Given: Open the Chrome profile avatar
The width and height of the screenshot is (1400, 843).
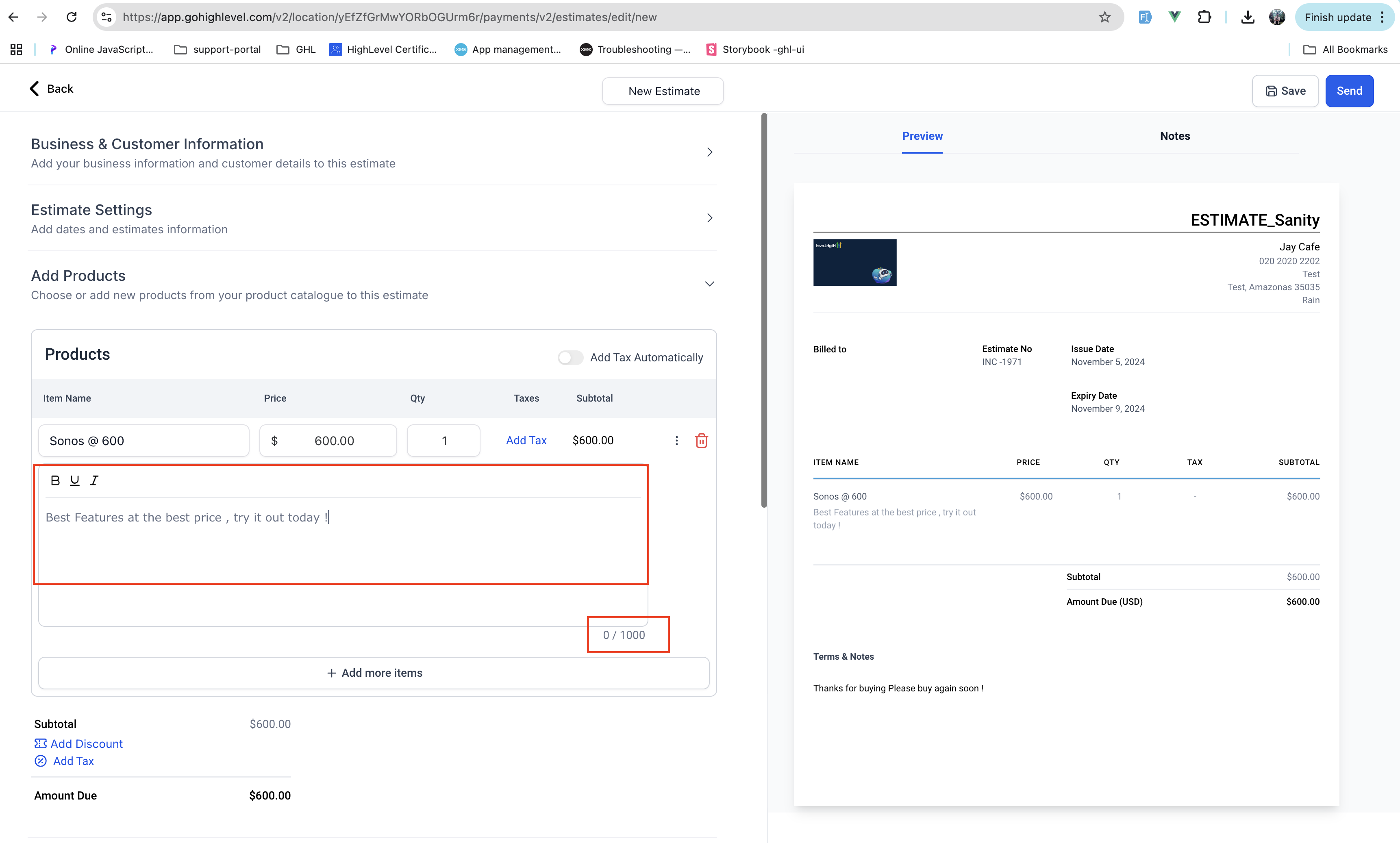Looking at the screenshot, I should click(x=1277, y=17).
